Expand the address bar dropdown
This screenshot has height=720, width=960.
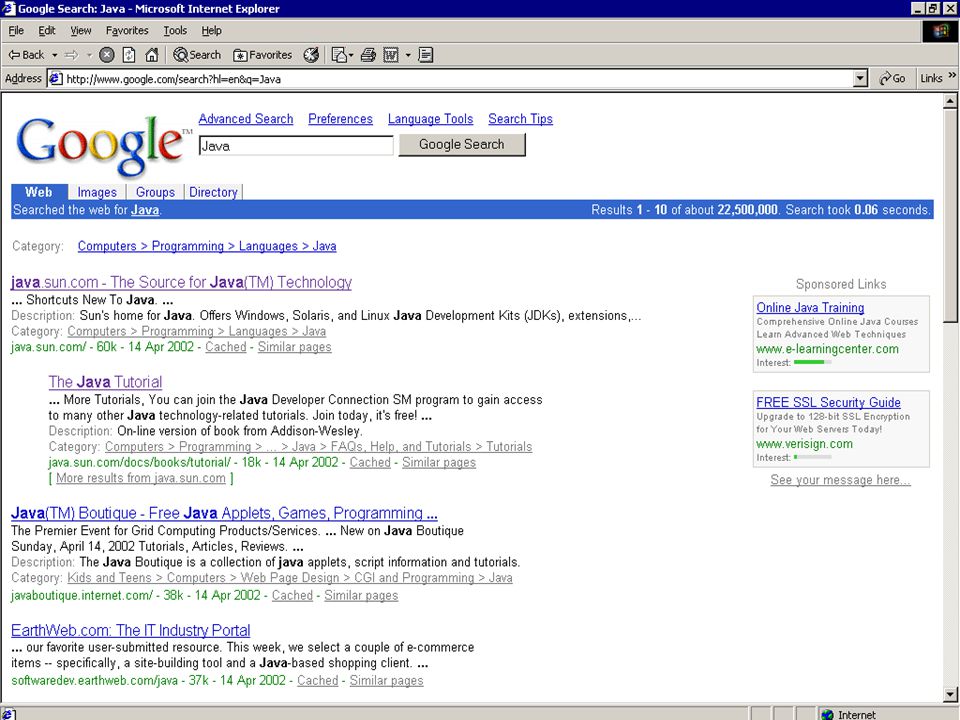click(860, 79)
